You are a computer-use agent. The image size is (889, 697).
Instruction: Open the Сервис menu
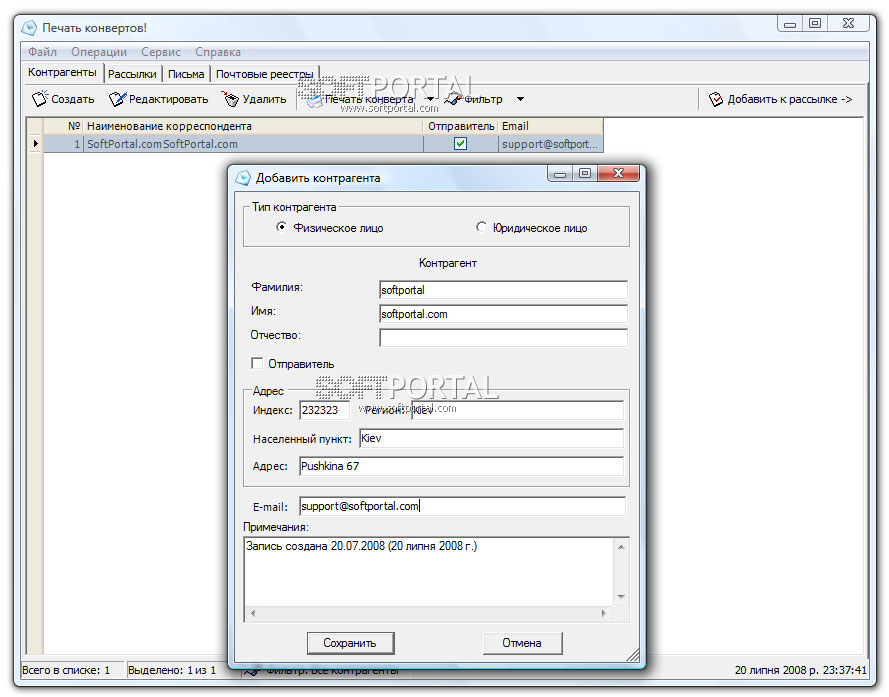160,52
